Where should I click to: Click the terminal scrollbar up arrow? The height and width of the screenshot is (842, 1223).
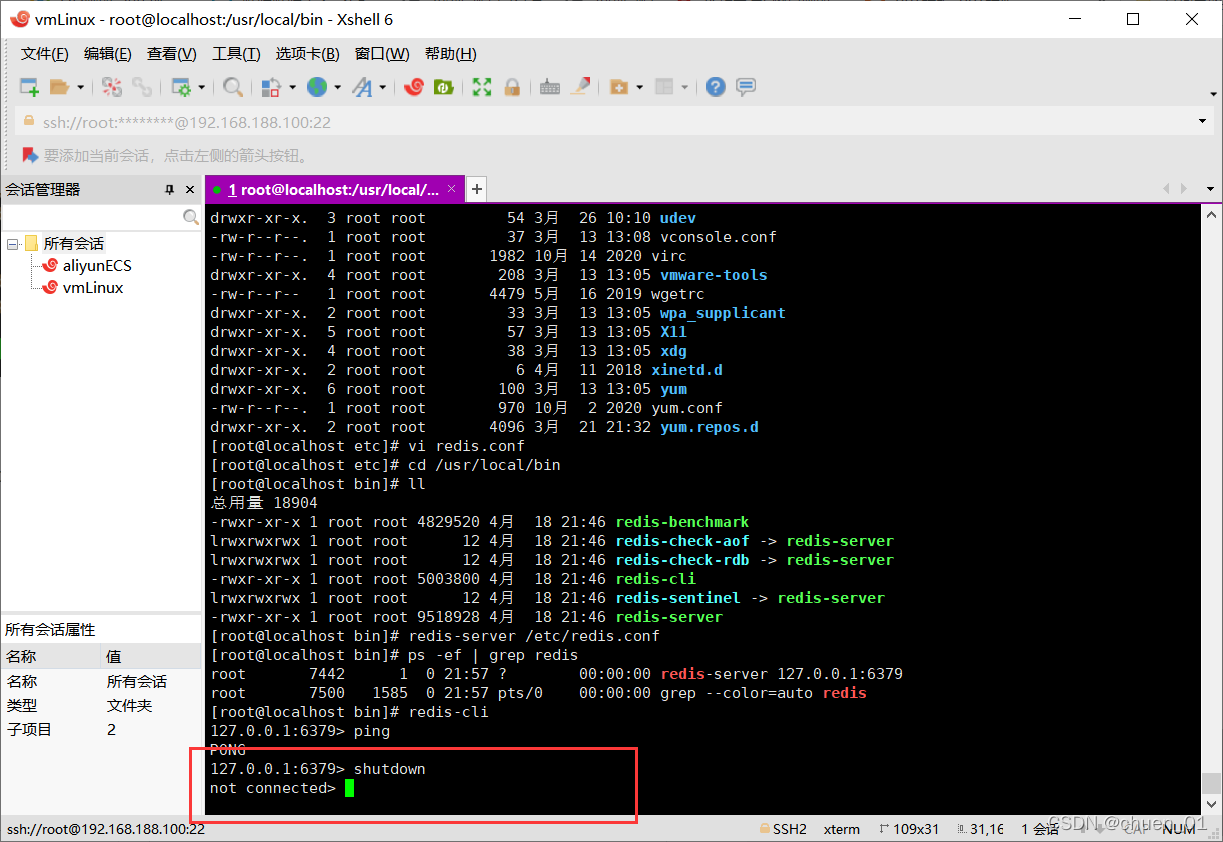(1210, 213)
